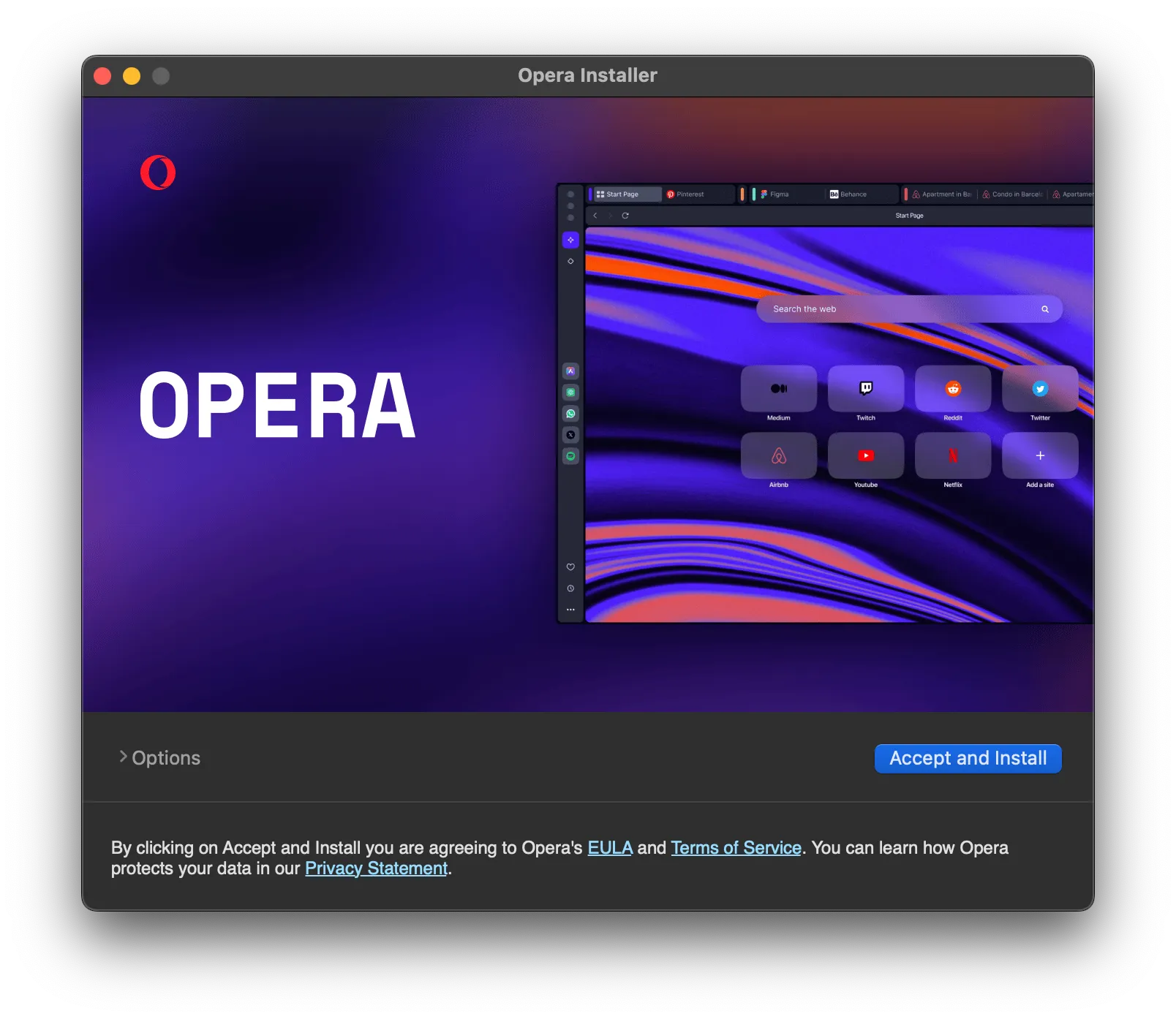Select the Airbnb speed dial tile
The width and height of the screenshot is (1176, 1019).
point(779,456)
